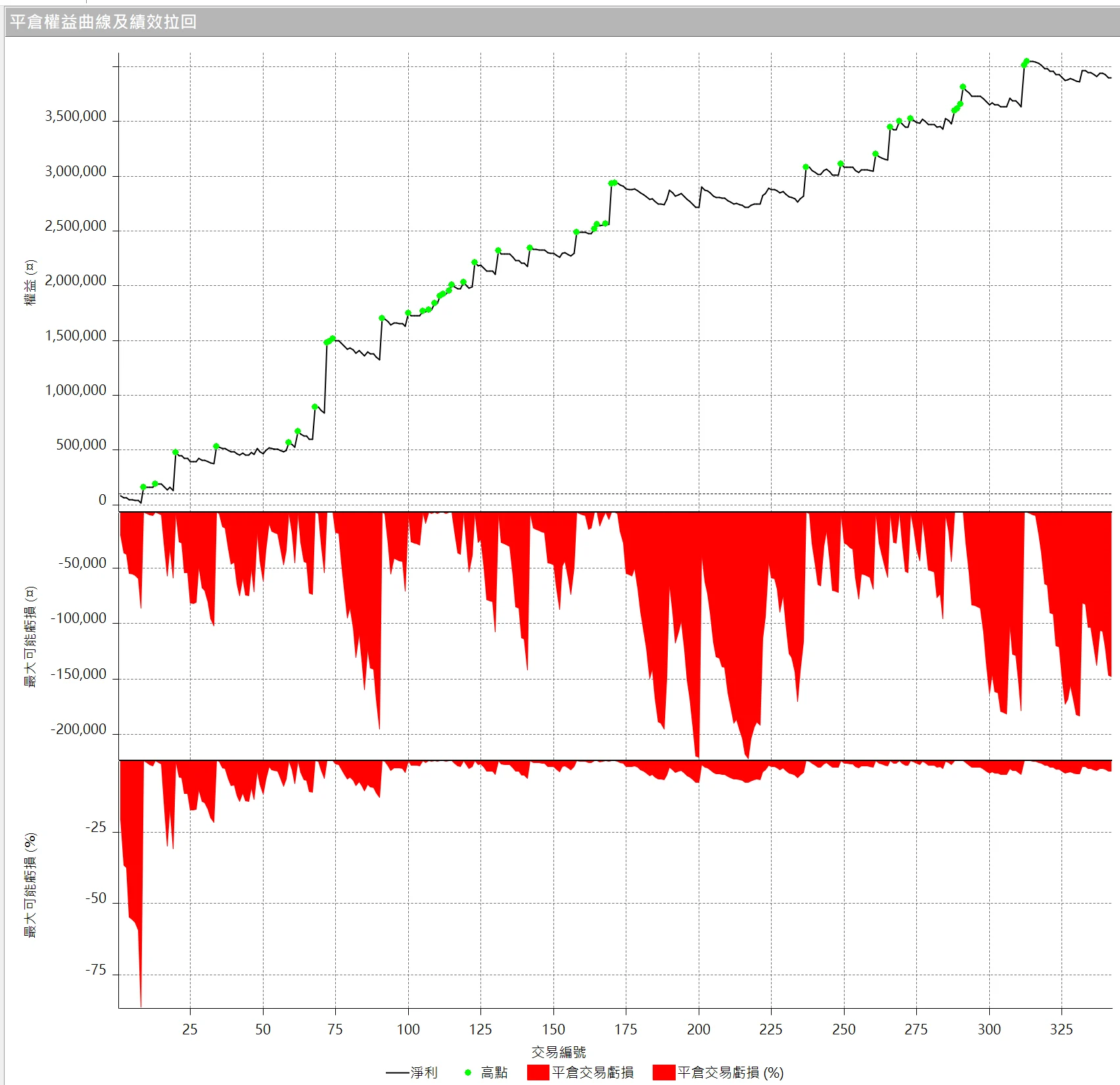Click the x-axis tick label 200
The width and height of the screenshot is (1120, 1085).
[699, 1030]
